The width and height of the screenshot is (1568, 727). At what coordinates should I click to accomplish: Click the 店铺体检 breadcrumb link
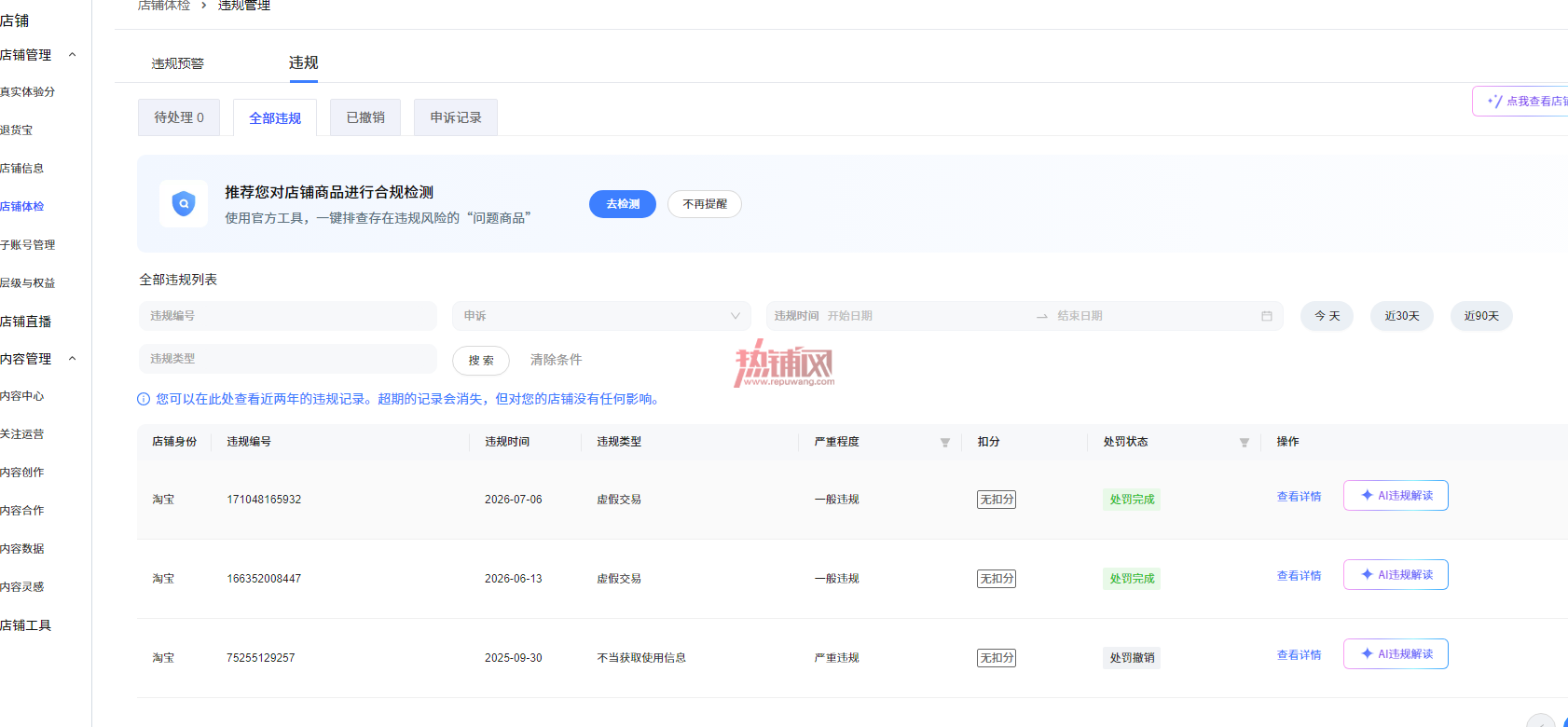[x=164, y=6]
